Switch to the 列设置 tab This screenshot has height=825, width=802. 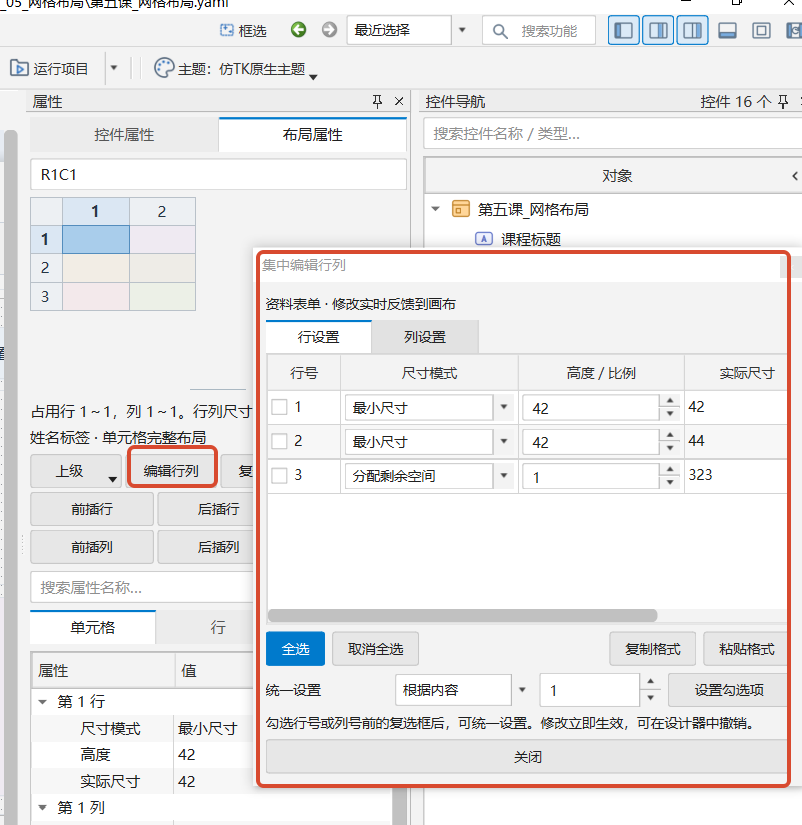(x=425, y=337)
